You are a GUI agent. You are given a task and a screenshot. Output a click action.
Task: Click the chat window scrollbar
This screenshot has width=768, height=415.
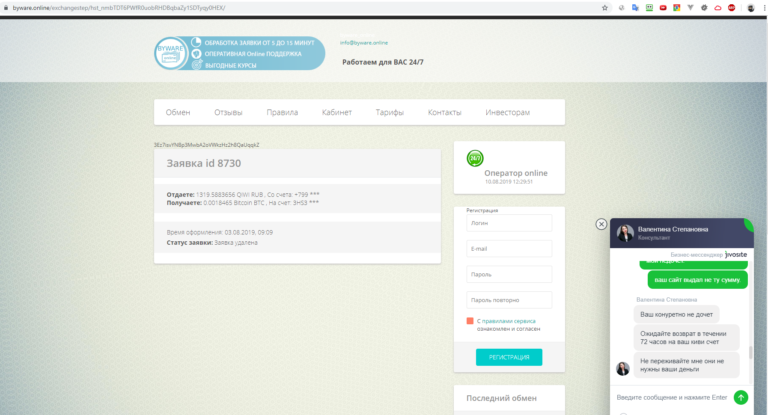pos(750,352)
